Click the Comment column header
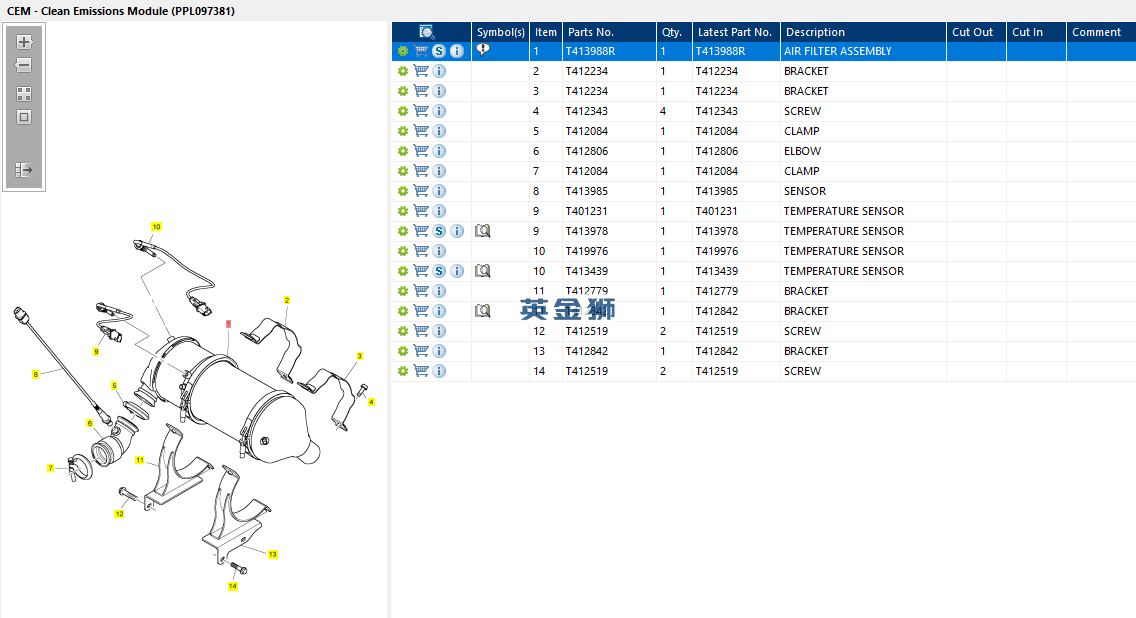The height and width of the screenshot is (618, 1136). point(1100,32)
